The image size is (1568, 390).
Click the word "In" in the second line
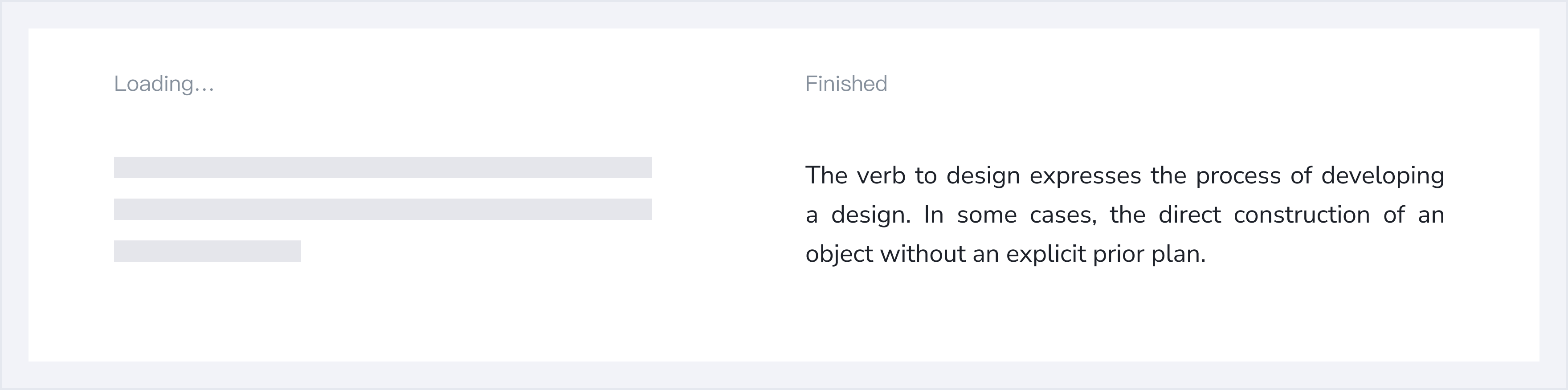coord(933,215)
